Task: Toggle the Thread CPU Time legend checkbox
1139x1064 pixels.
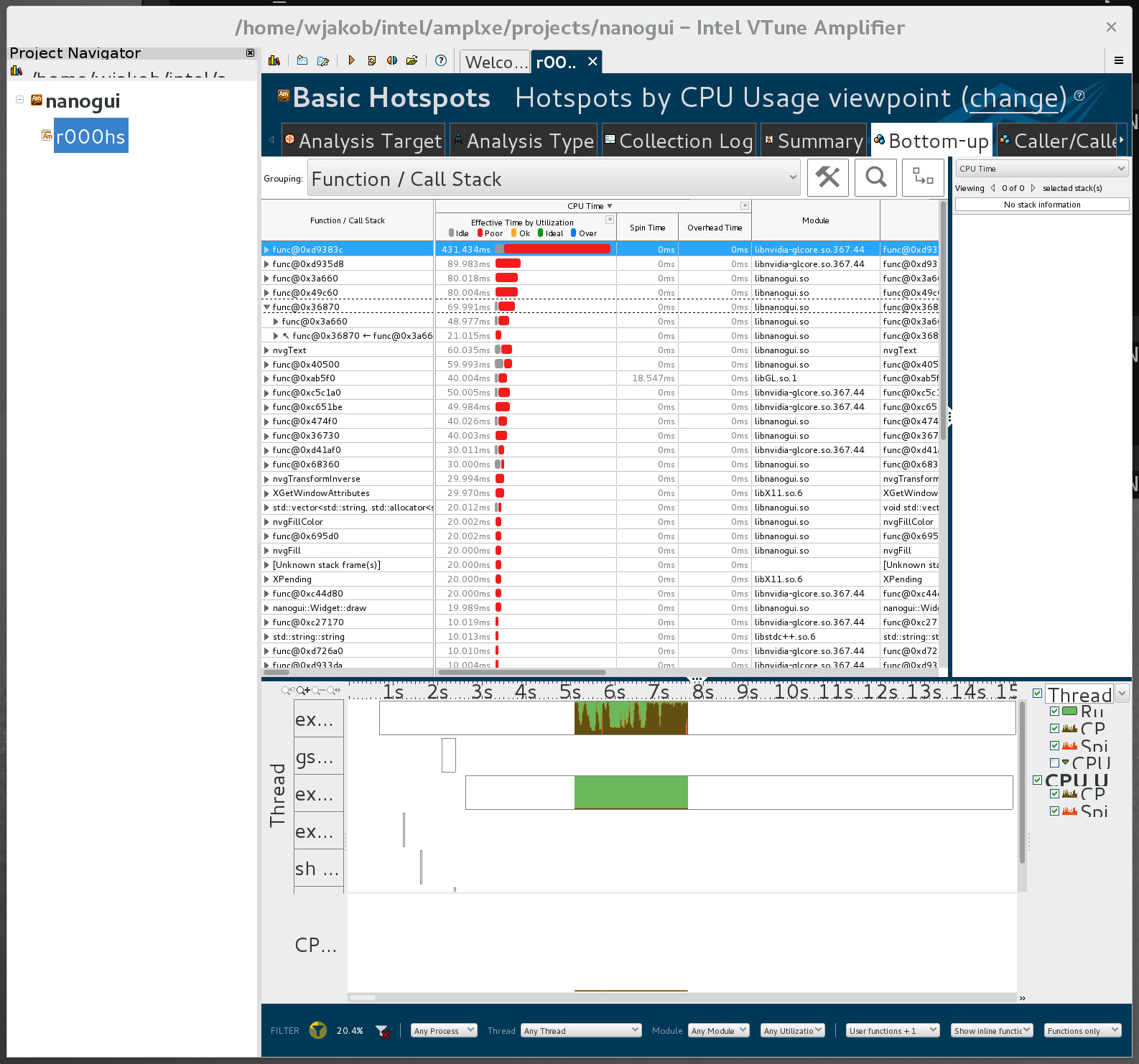Action: [x=1054, y=729]
